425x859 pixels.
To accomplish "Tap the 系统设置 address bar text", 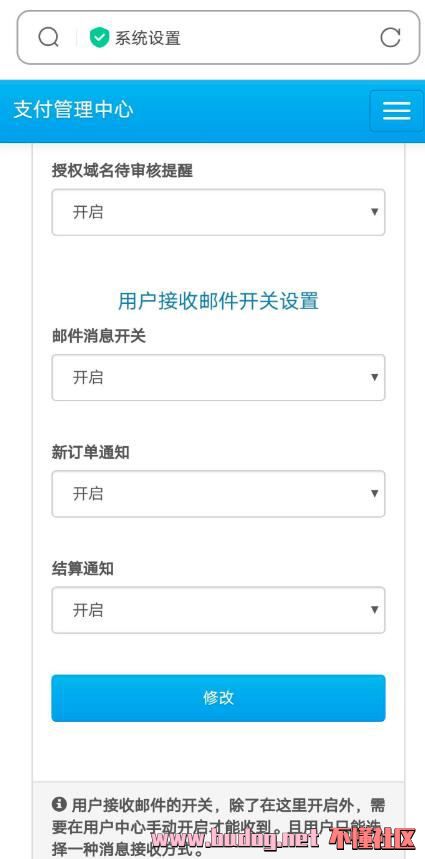I will point(147,38).
